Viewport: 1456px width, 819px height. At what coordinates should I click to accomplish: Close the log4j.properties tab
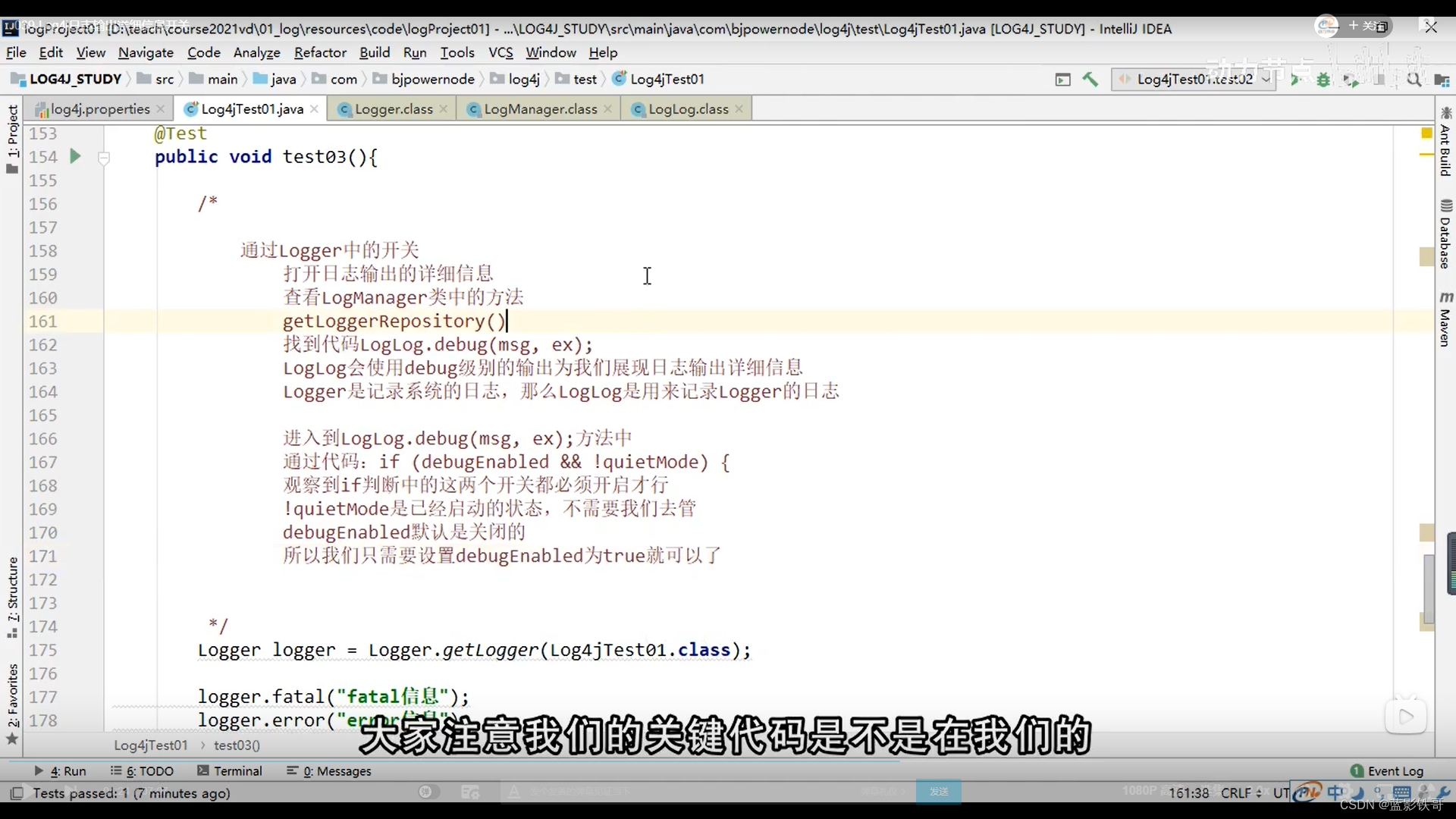(161, 109)
